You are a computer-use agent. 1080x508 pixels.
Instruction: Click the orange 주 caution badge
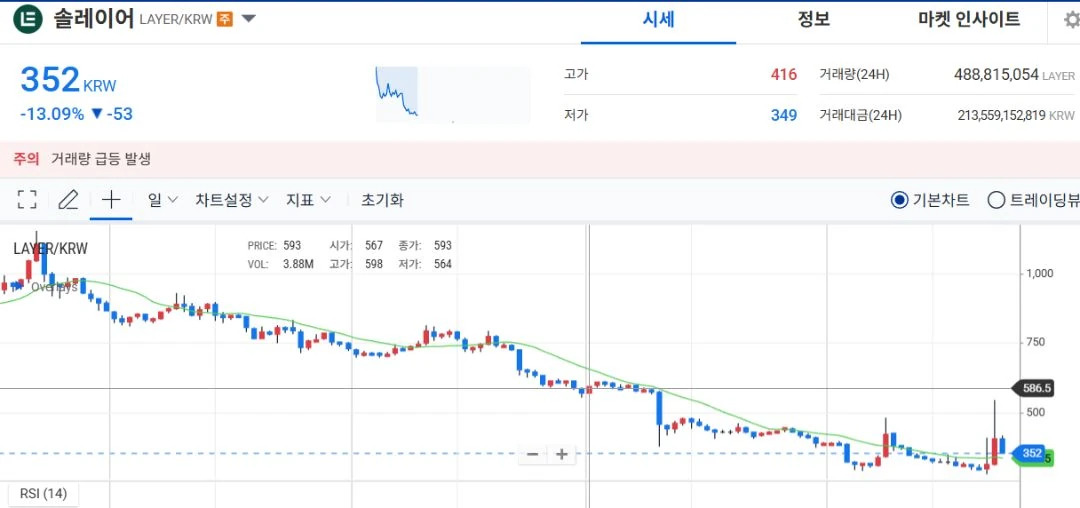click(225, 19)
